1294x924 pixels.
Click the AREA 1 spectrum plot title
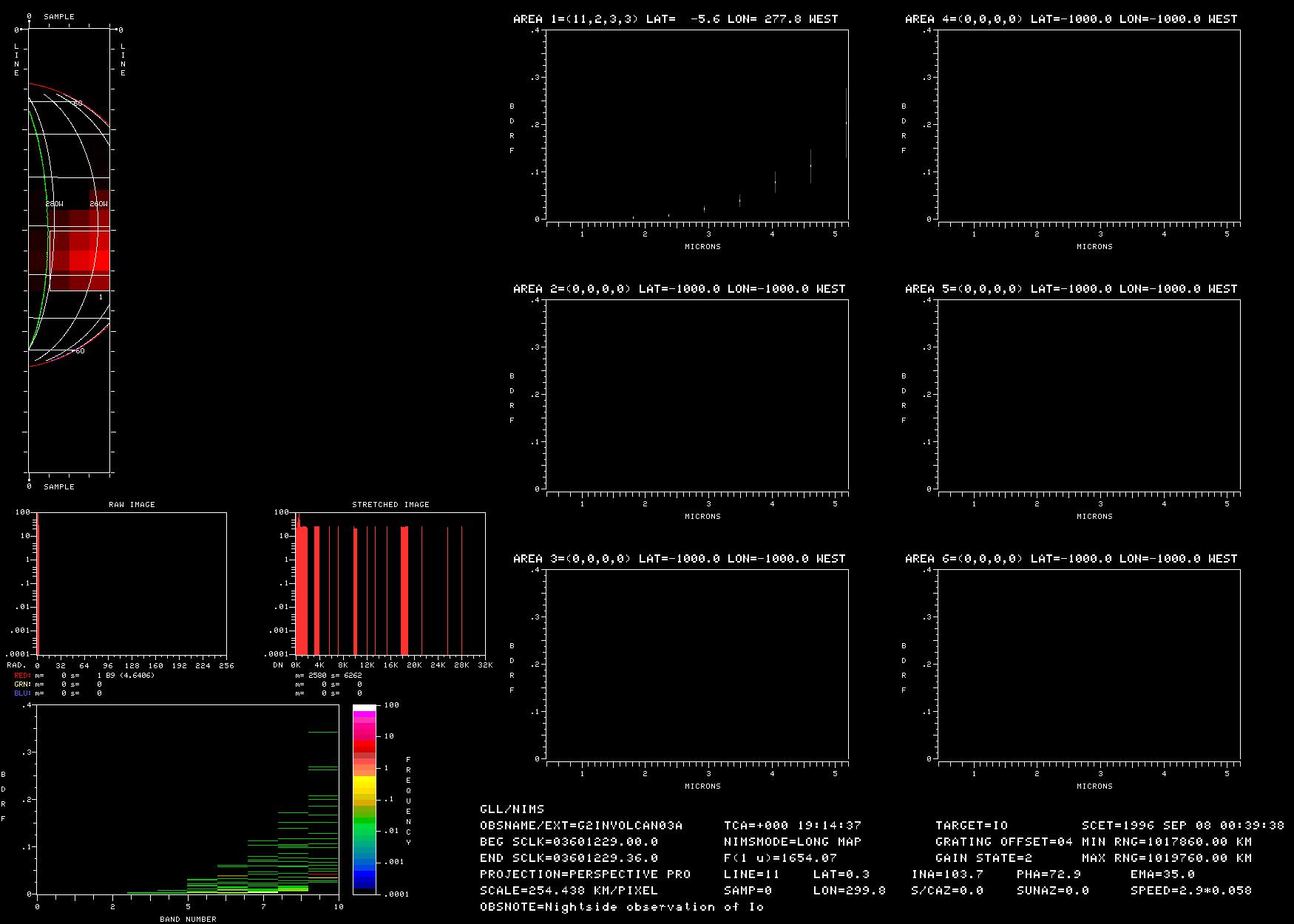pos(675,18)
